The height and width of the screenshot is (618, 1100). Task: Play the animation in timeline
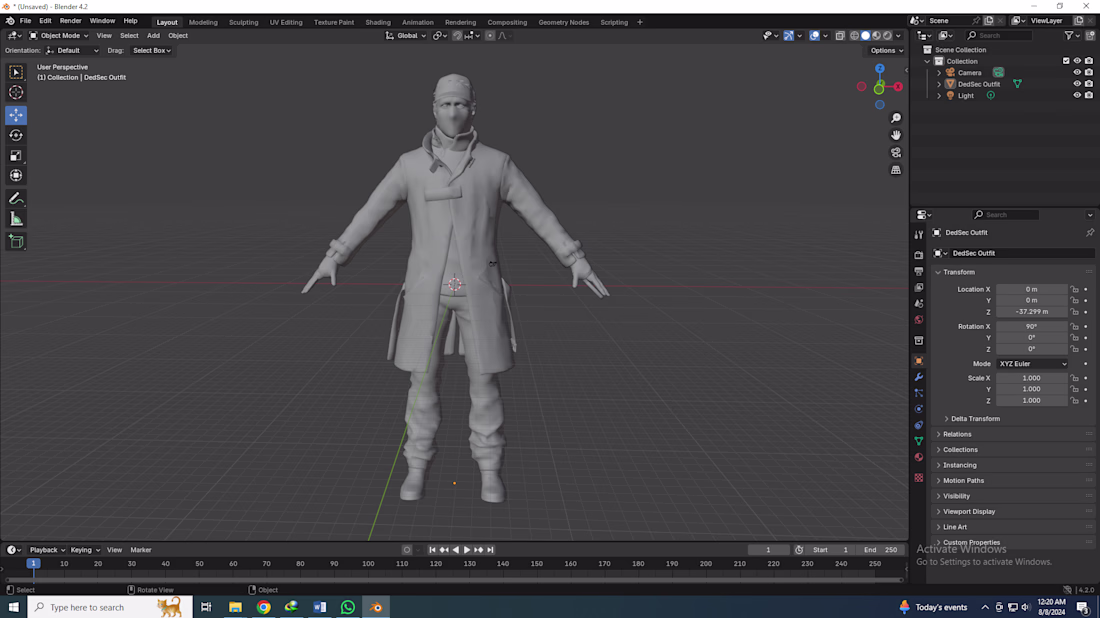[467, 550]
